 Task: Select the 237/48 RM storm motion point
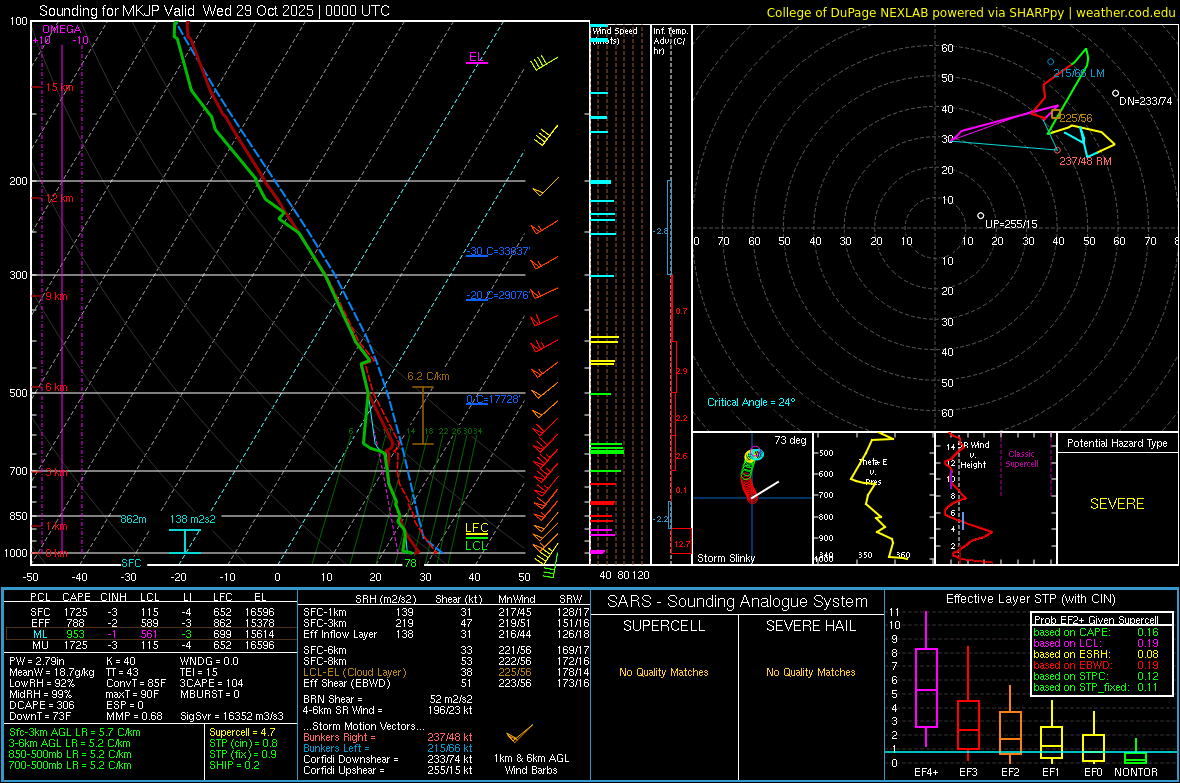(x=1057, y=151)
